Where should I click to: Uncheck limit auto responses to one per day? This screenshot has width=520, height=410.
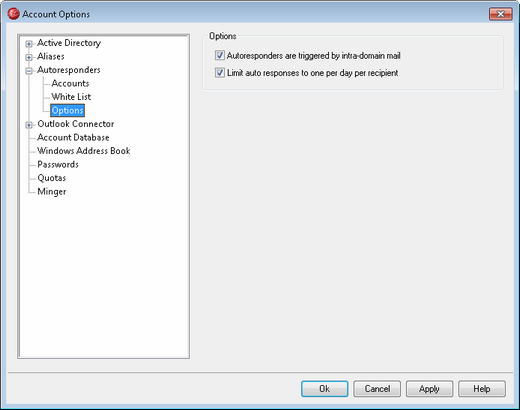click(x=220, y=73)
